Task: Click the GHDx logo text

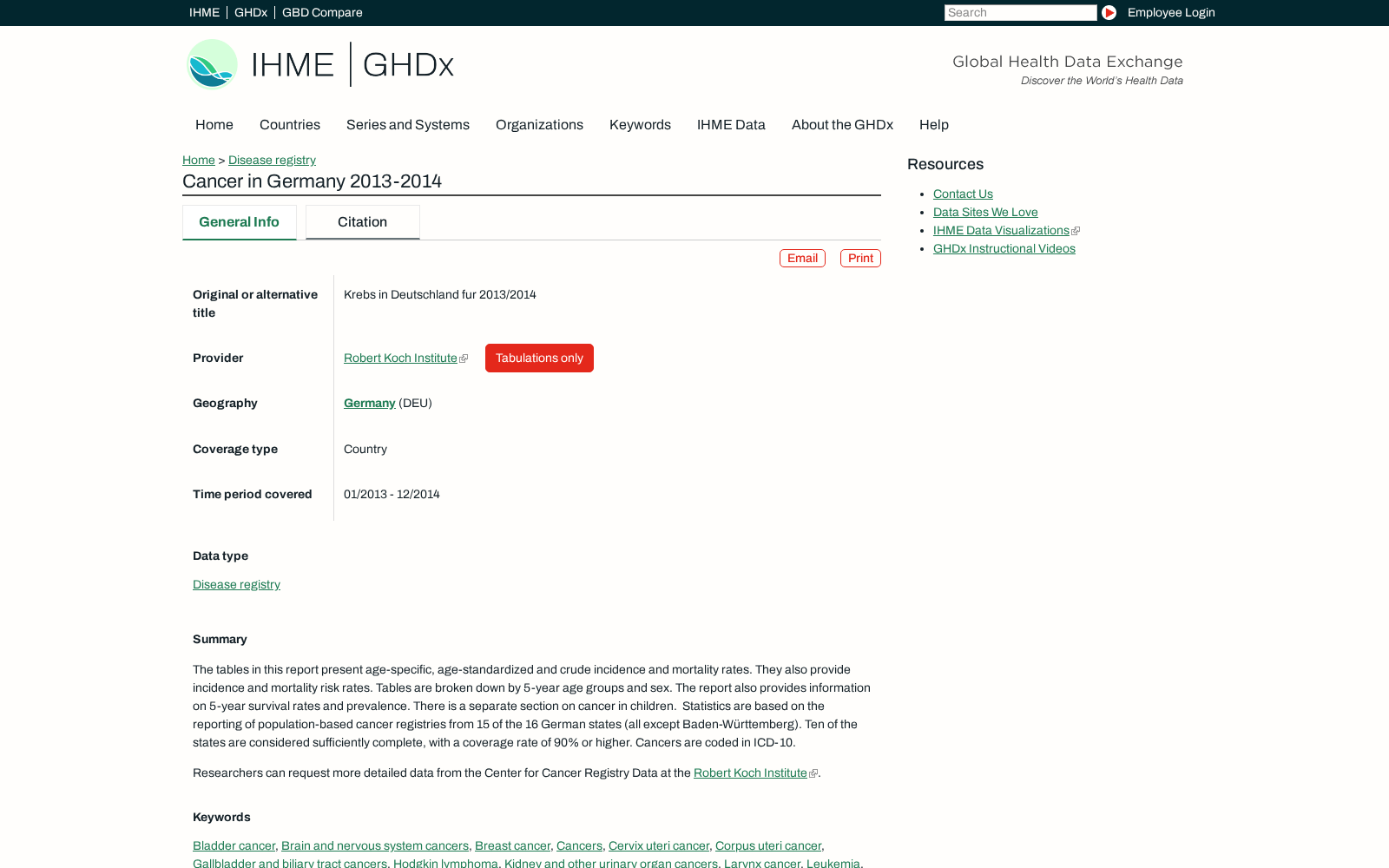Action: [x=408, y=65]
